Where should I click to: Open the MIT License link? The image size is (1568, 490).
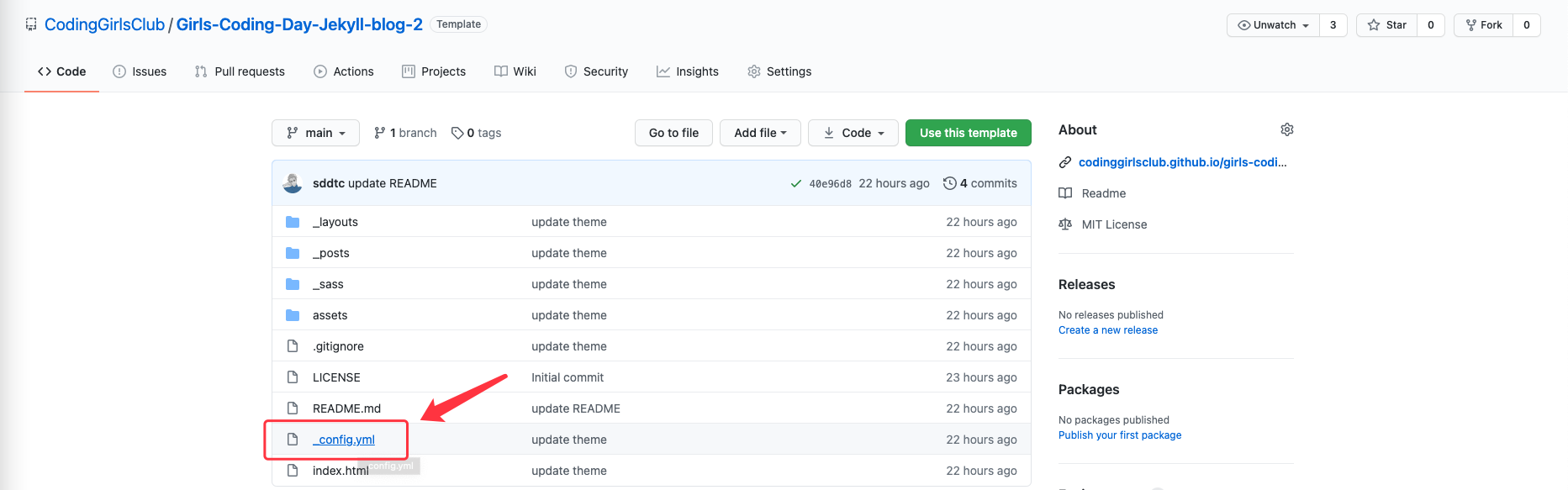(1114, 224)
